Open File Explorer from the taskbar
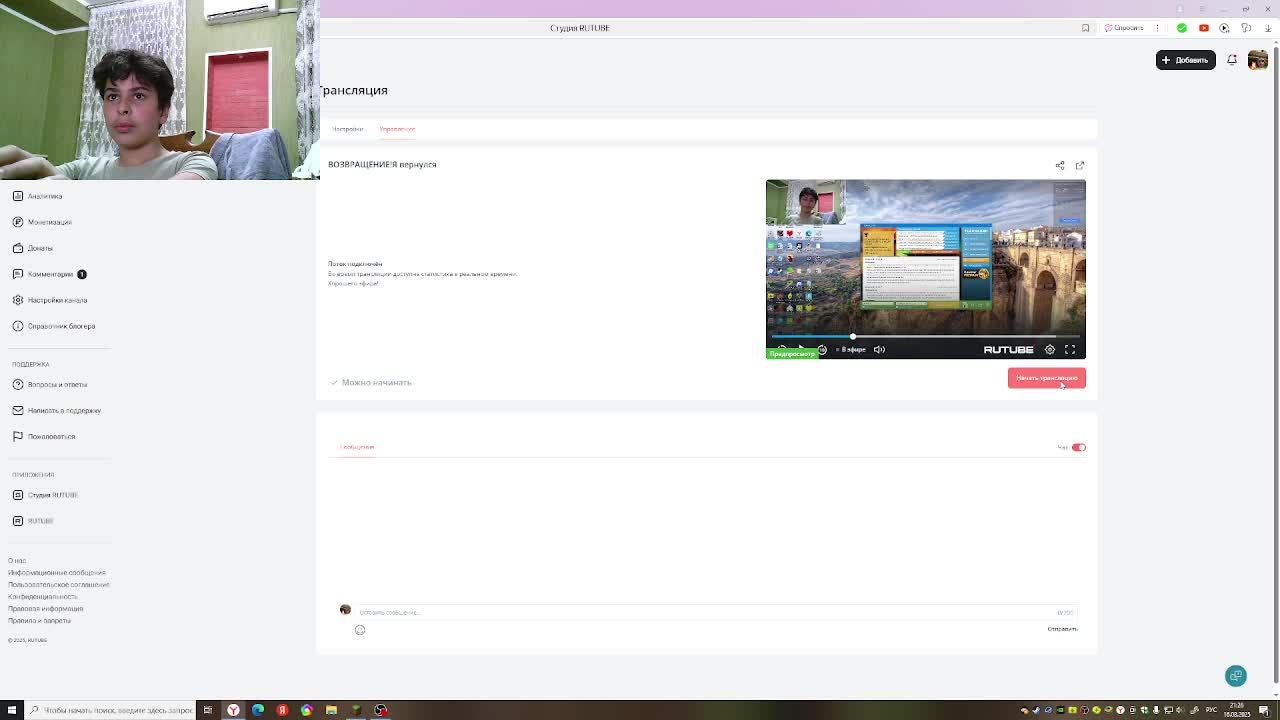The width and height of the screenshot is (1280, 720). tap(331, 710)
